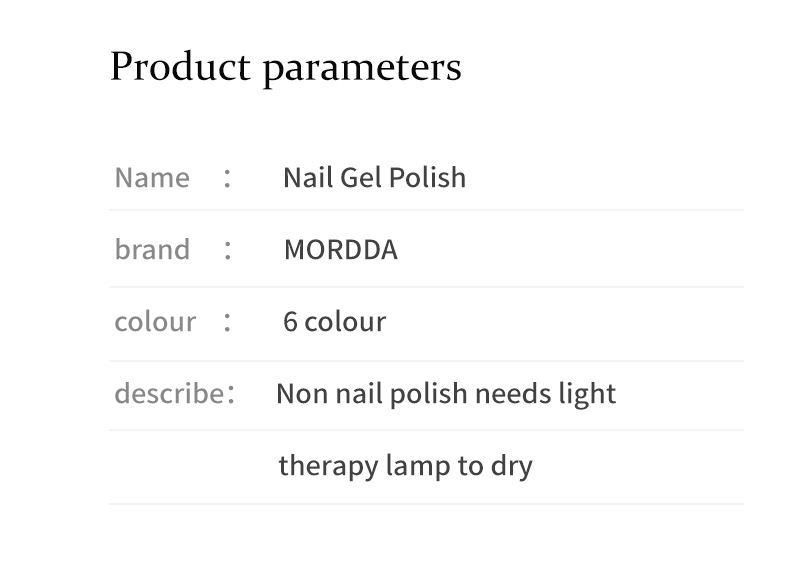Click the MORDDA brand name
This screenshot has width=790, height=565.
[341, 249]
